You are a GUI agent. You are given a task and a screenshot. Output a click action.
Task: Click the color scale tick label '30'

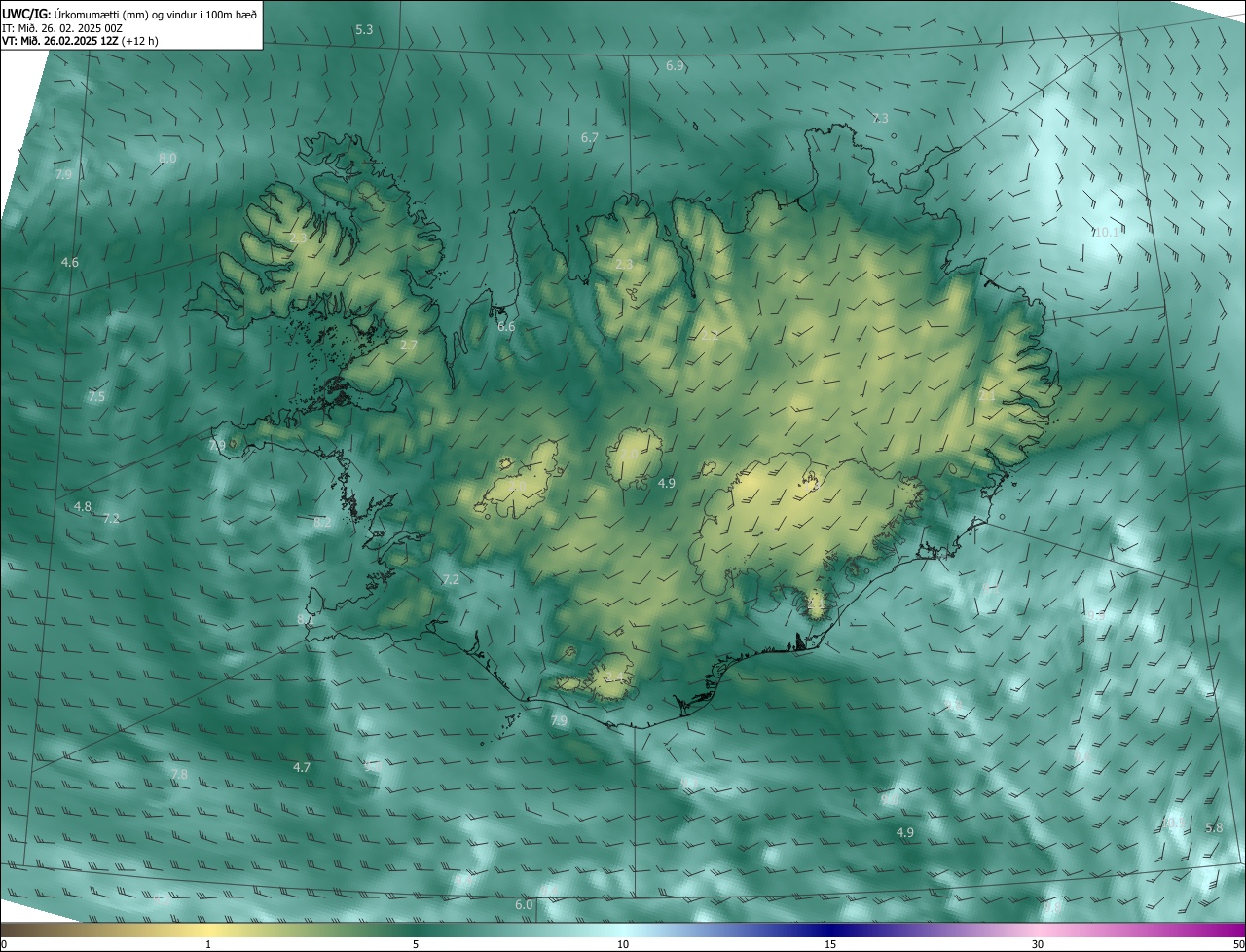pyautogui.click(x=1038, y=945)
